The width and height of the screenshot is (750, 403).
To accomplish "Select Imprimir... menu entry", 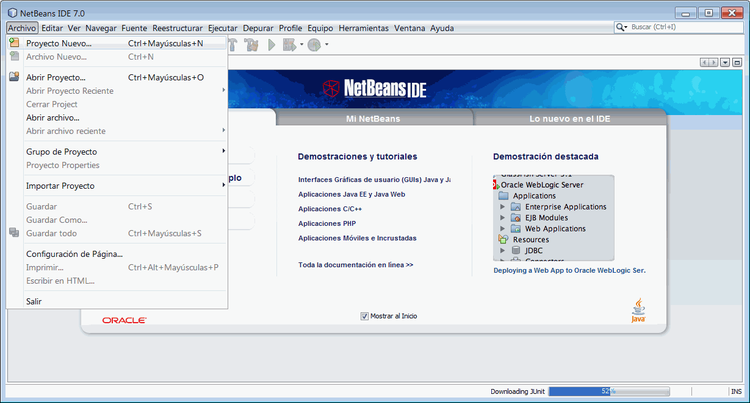I will [x=117, y=267].
